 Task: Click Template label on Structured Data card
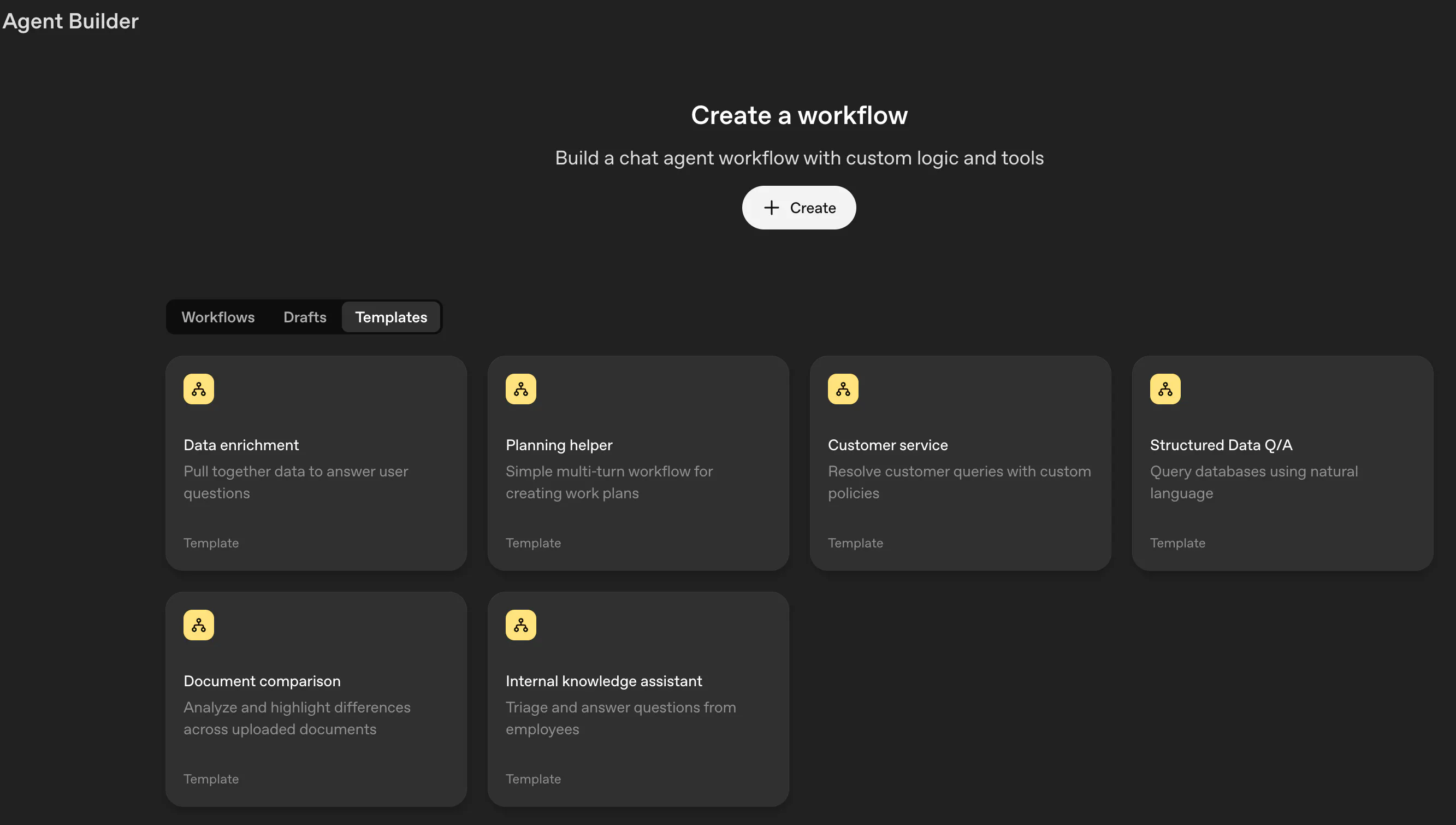(1177, 543)
